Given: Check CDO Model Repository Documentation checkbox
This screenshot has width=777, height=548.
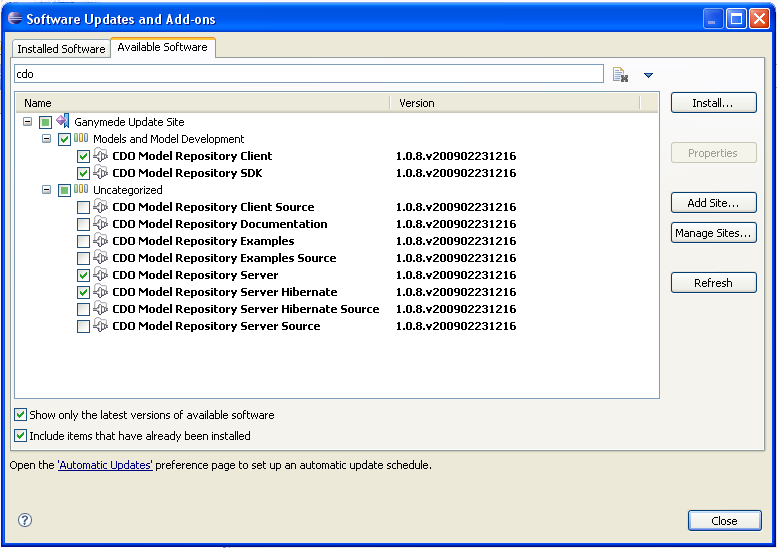Looking at the screenshot, I should tap(83, 224).
